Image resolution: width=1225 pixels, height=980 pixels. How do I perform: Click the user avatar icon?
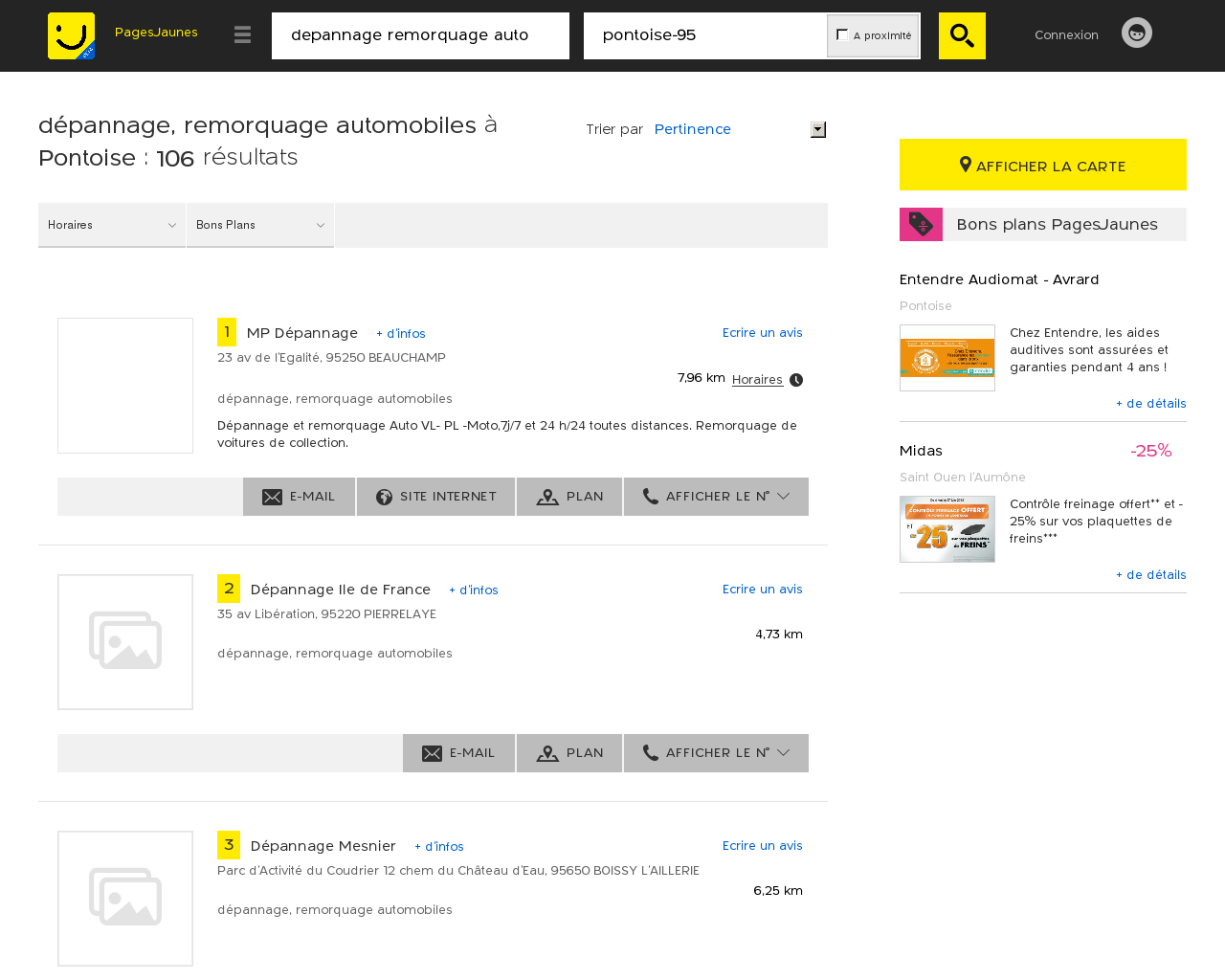click(1137, 33)
